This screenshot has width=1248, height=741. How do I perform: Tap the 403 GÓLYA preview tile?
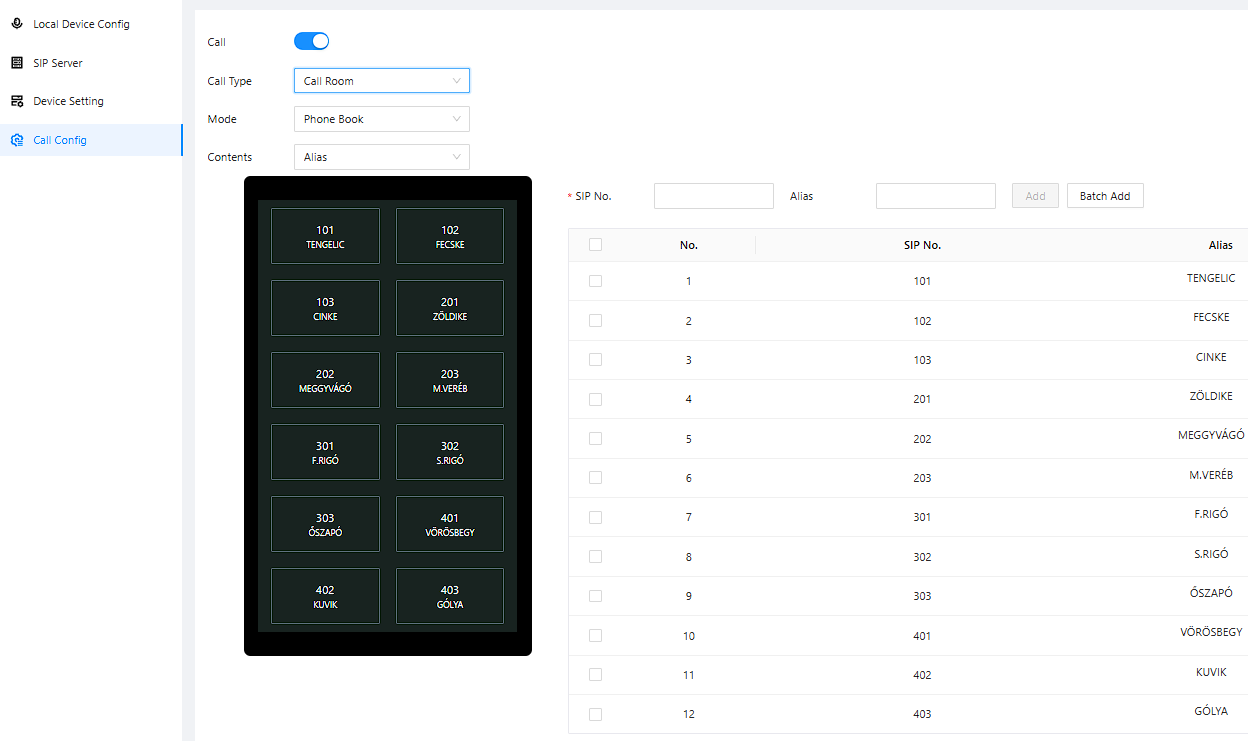[x=450, y=596]
